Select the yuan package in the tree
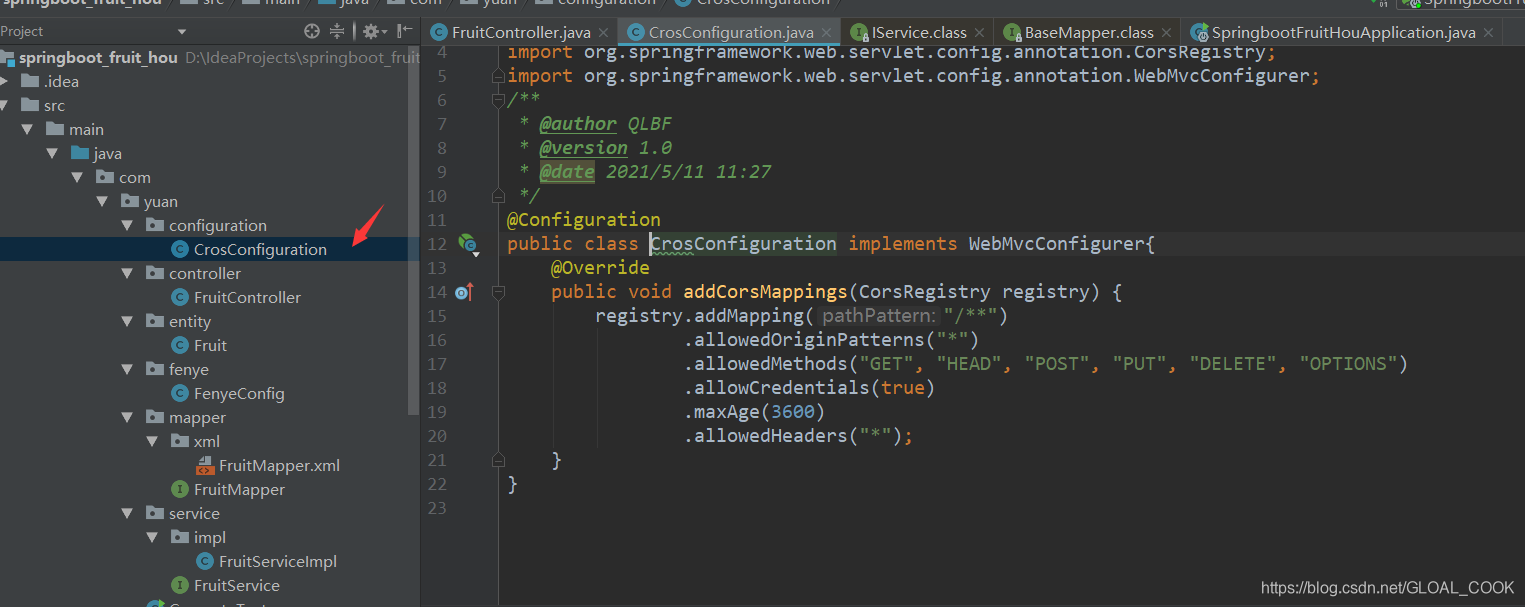The width and height of the screenshot is (1525, 607). 161,201
